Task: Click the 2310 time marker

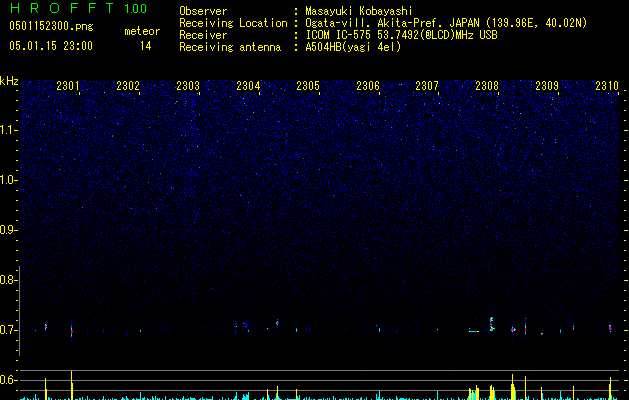Action: (607, 85)
